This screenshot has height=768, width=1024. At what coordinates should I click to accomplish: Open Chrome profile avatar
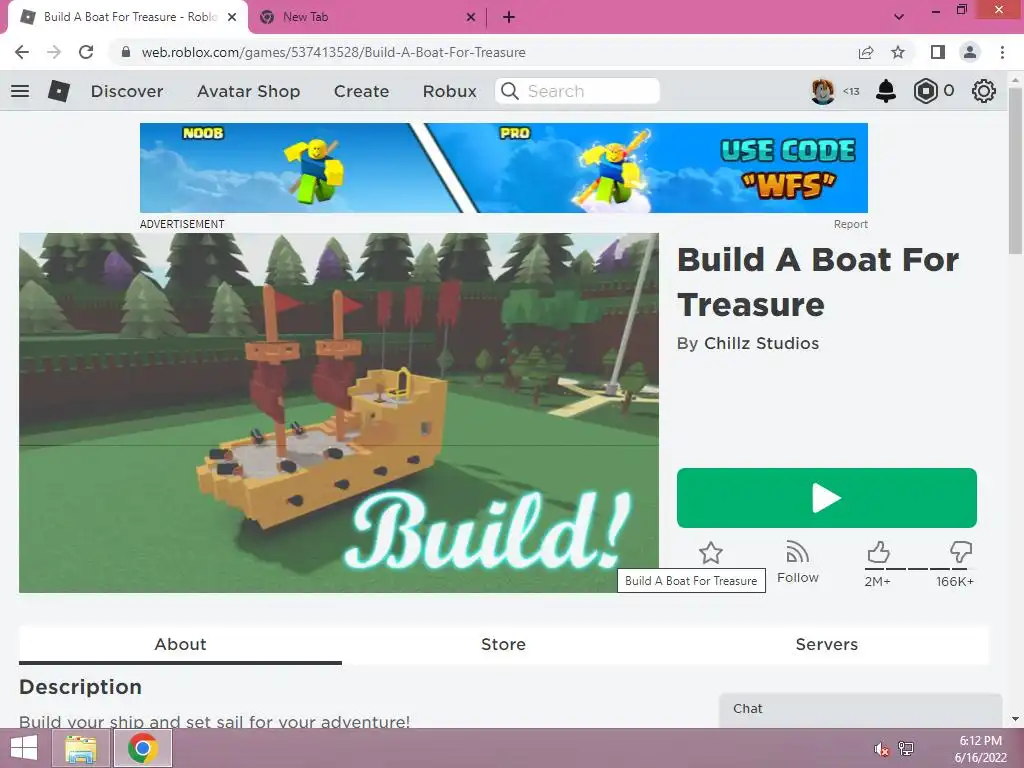click(970, 52)
